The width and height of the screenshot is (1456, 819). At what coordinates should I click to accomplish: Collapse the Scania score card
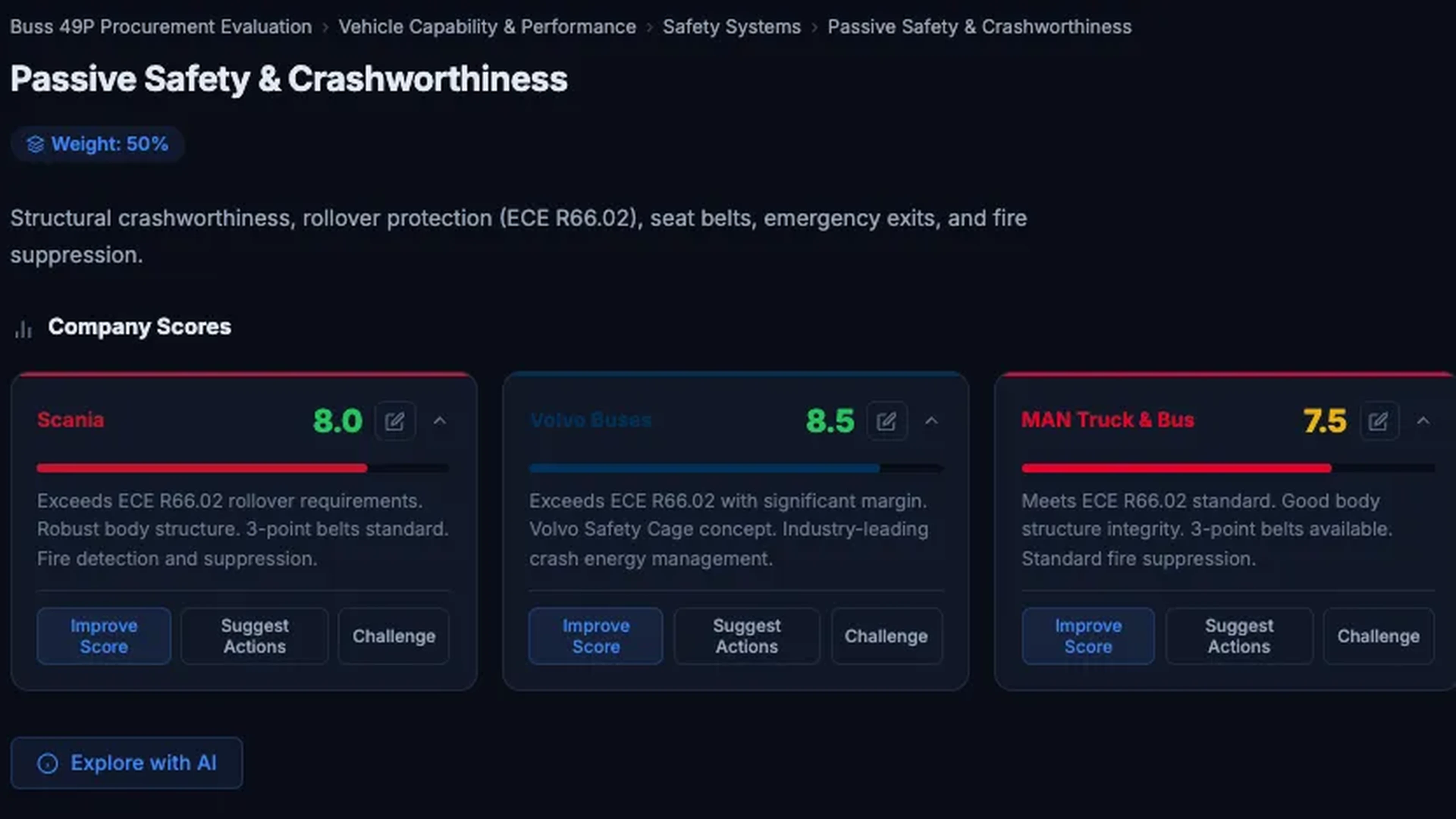click(440, 421)
